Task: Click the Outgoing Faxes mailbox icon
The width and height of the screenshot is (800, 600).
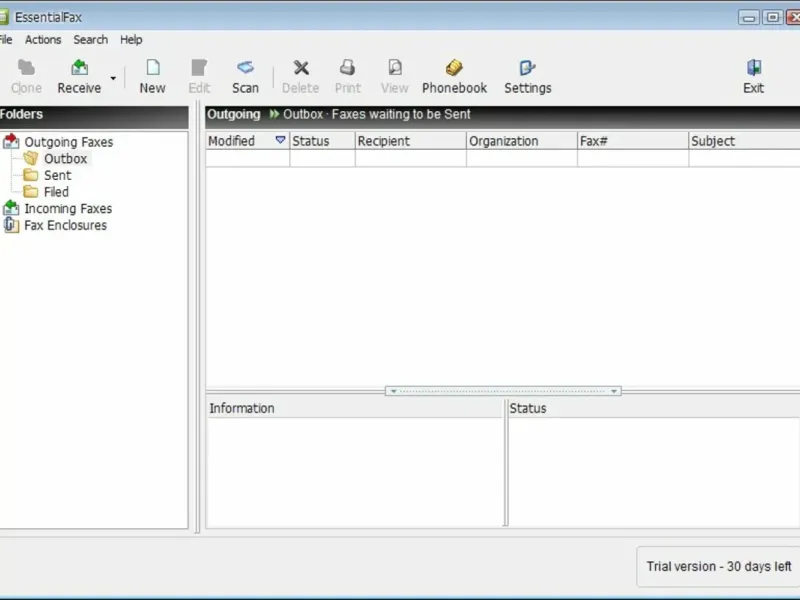Action: coord(11,141)
